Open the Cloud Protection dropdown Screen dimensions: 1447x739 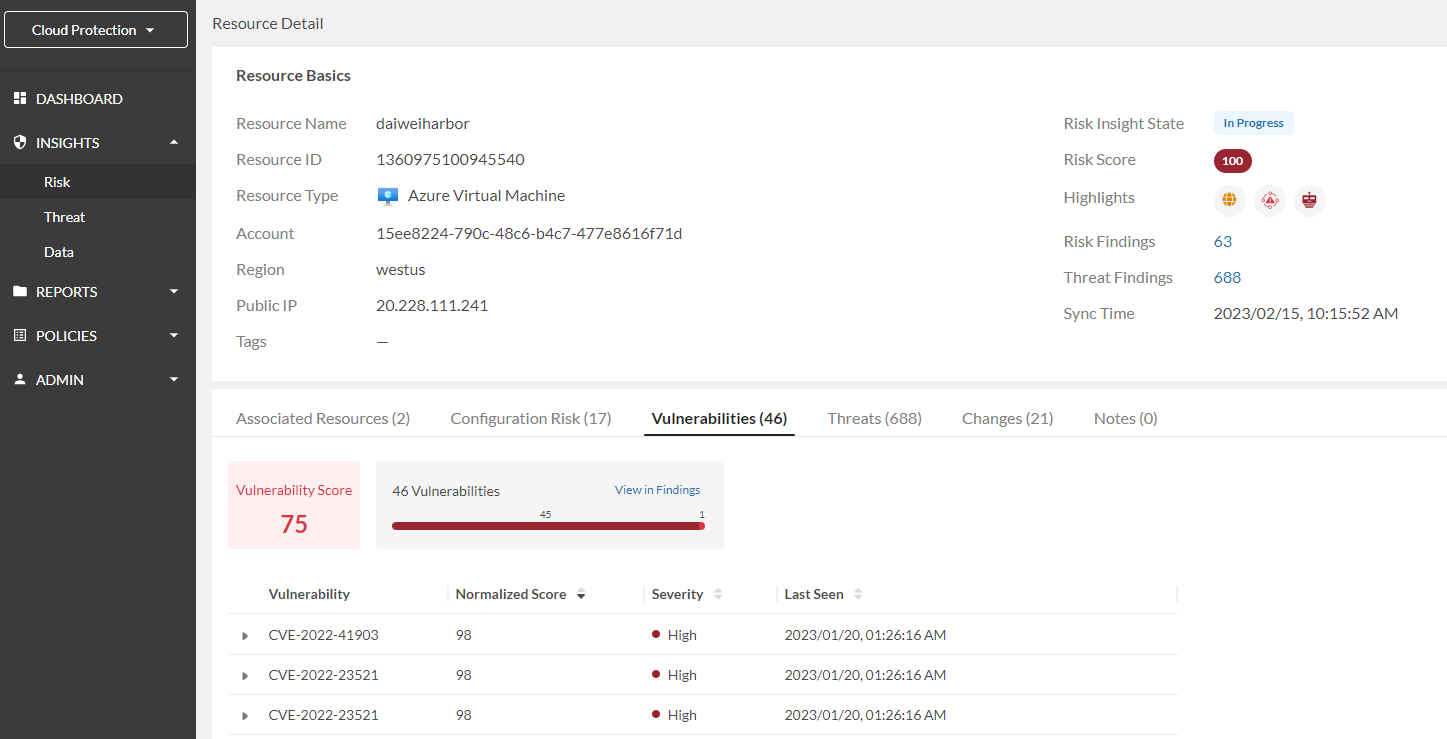96,30
